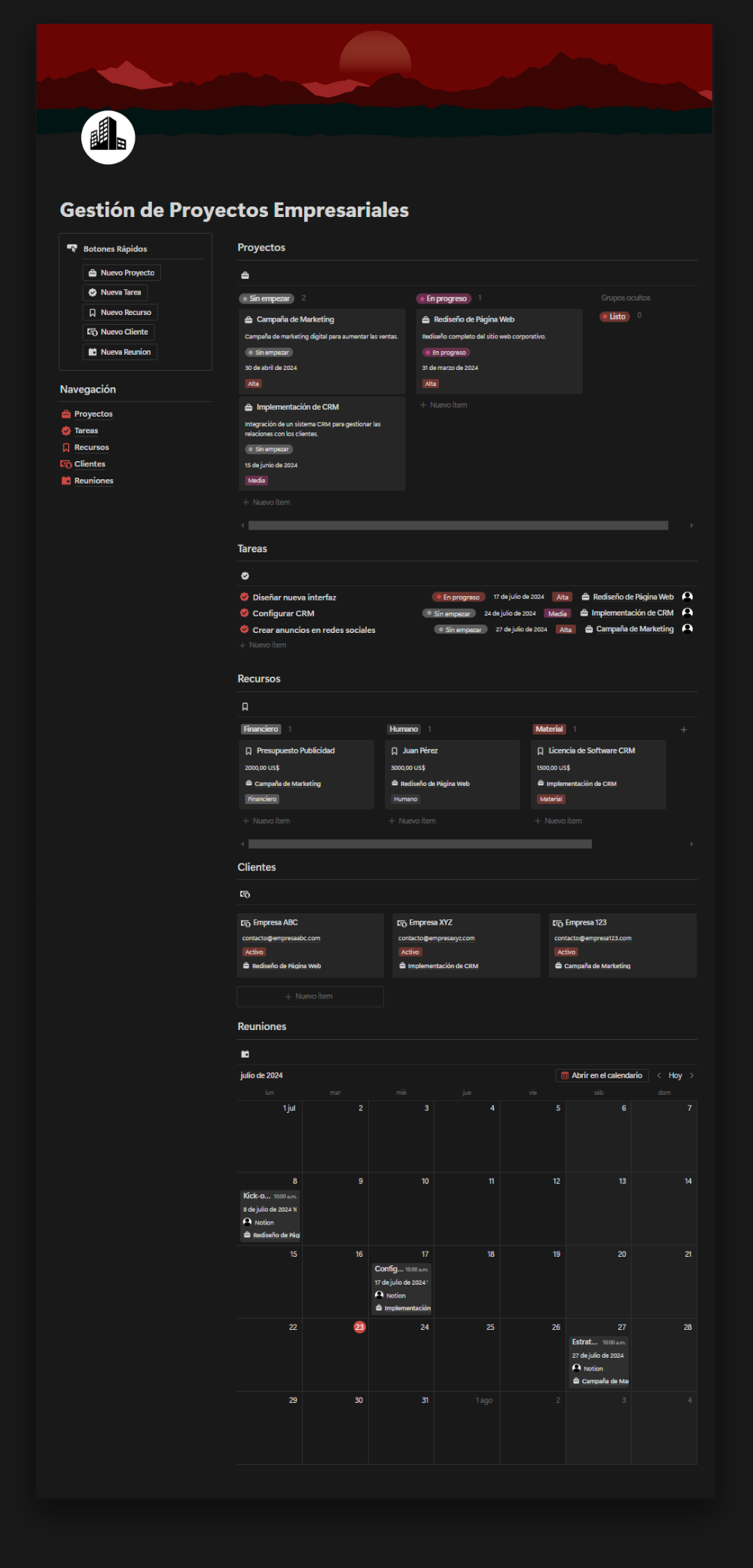The width and height of the screenshot is (753, 1568).
Task: Click the Botones Rápidos signpost icon
Action: [x=72, y=248]
